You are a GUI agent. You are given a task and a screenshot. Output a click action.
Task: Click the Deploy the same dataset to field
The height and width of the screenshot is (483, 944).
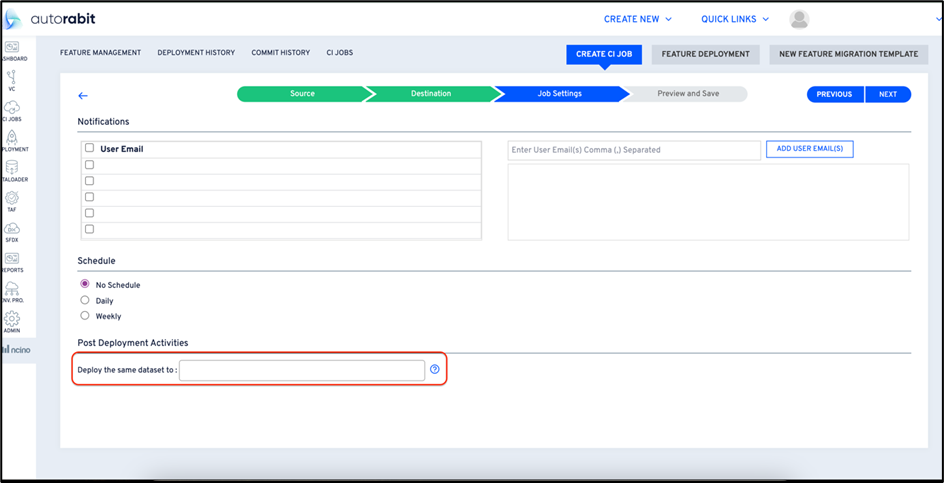coord(302,370)
